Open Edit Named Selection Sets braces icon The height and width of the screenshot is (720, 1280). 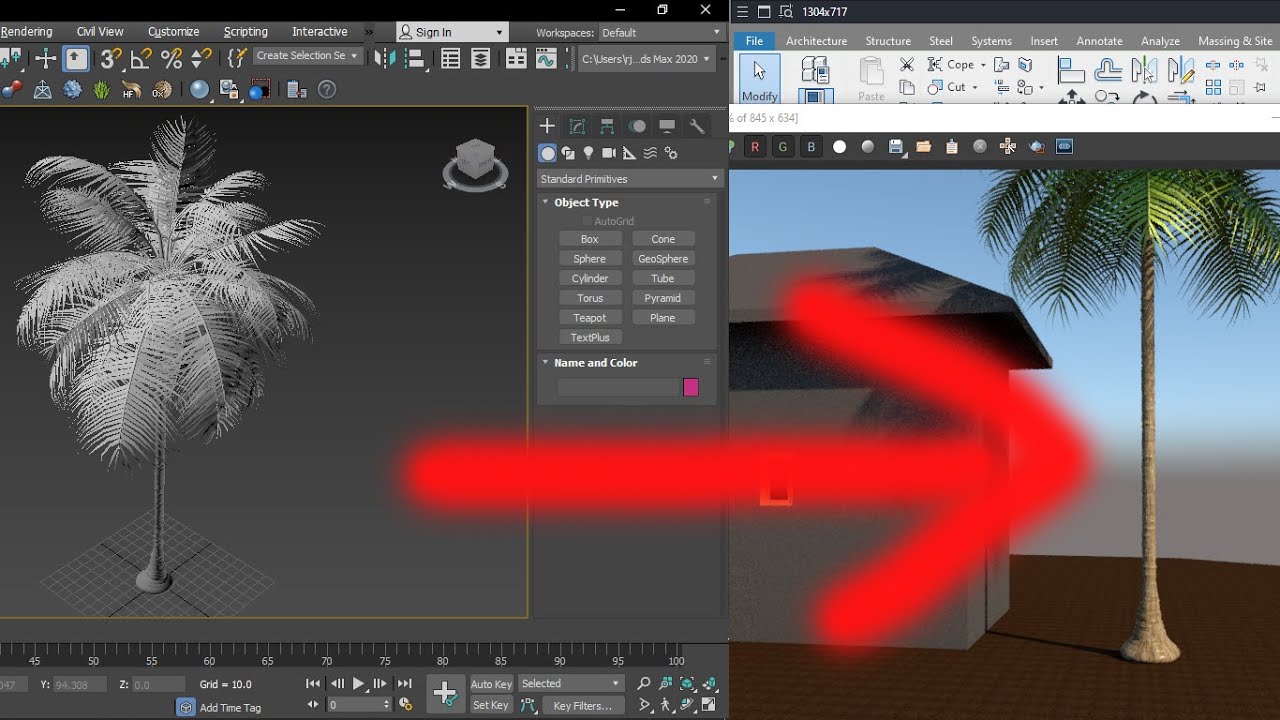[x=236, y=58]
